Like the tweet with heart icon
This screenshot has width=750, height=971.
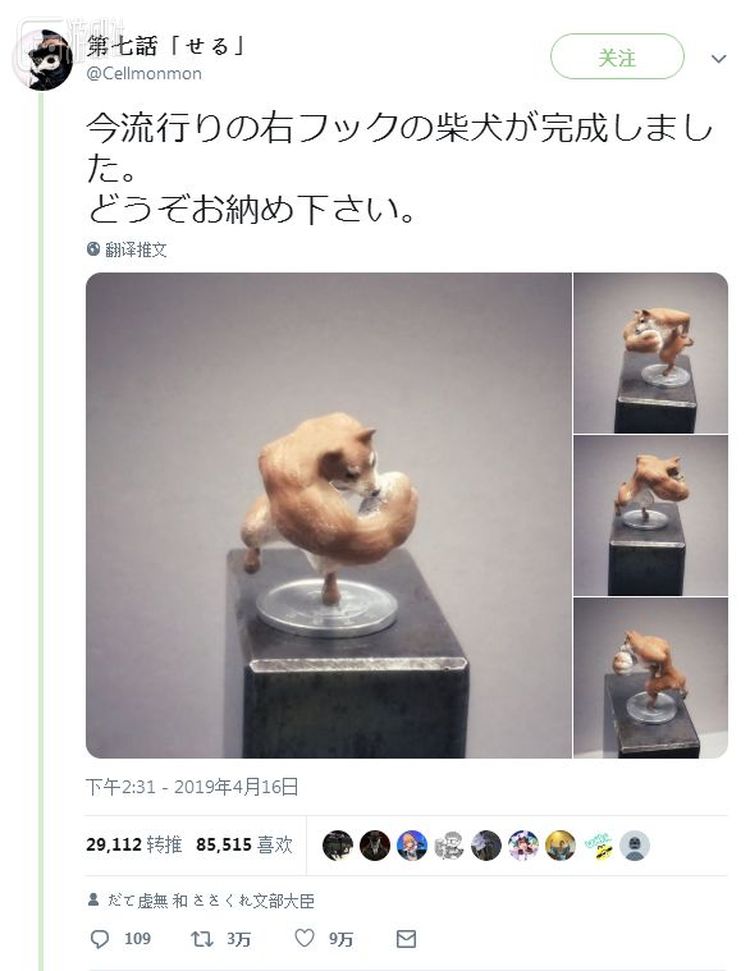click(x=304, y=938)
